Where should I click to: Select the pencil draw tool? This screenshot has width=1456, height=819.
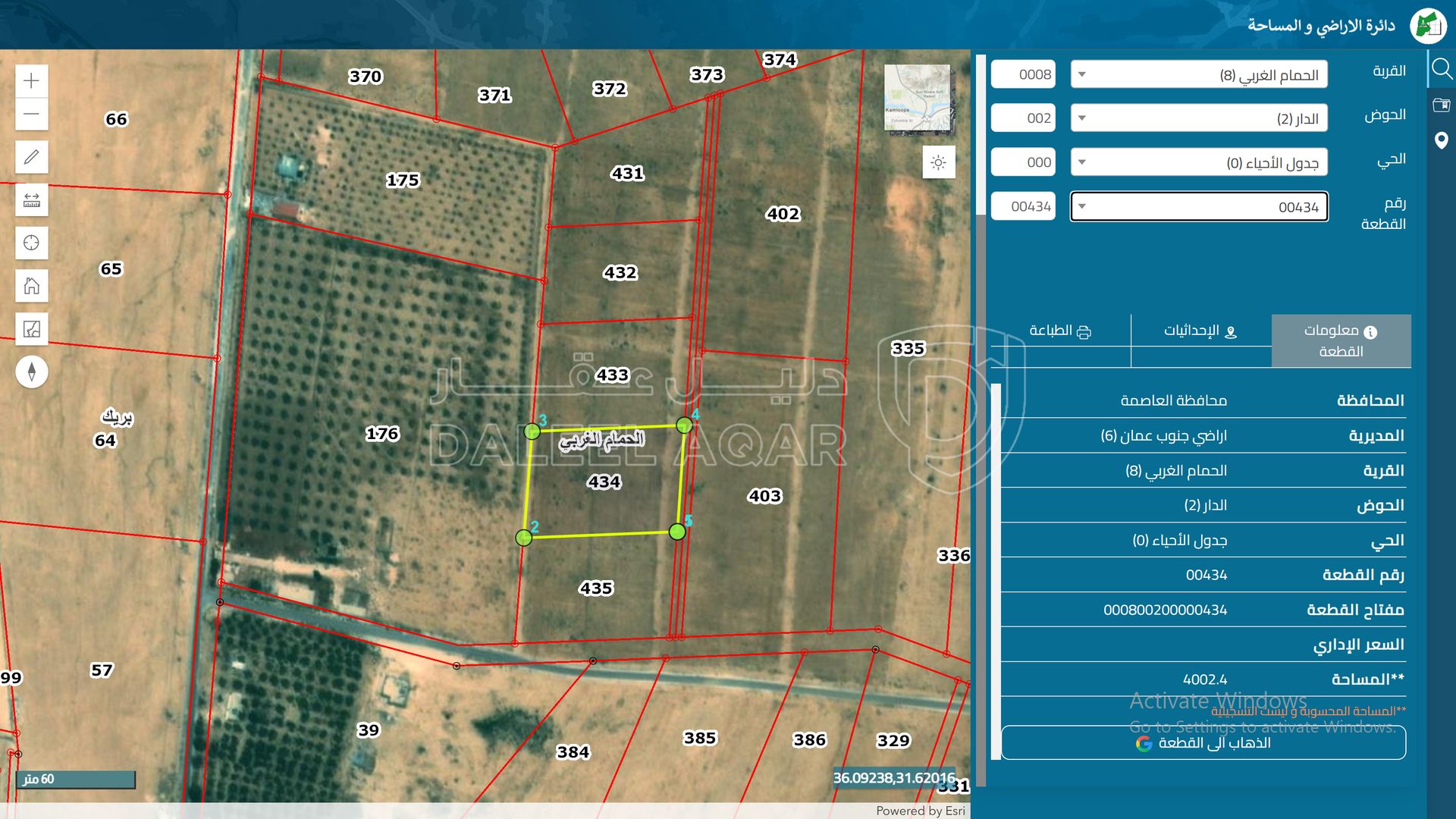(31, 157)
